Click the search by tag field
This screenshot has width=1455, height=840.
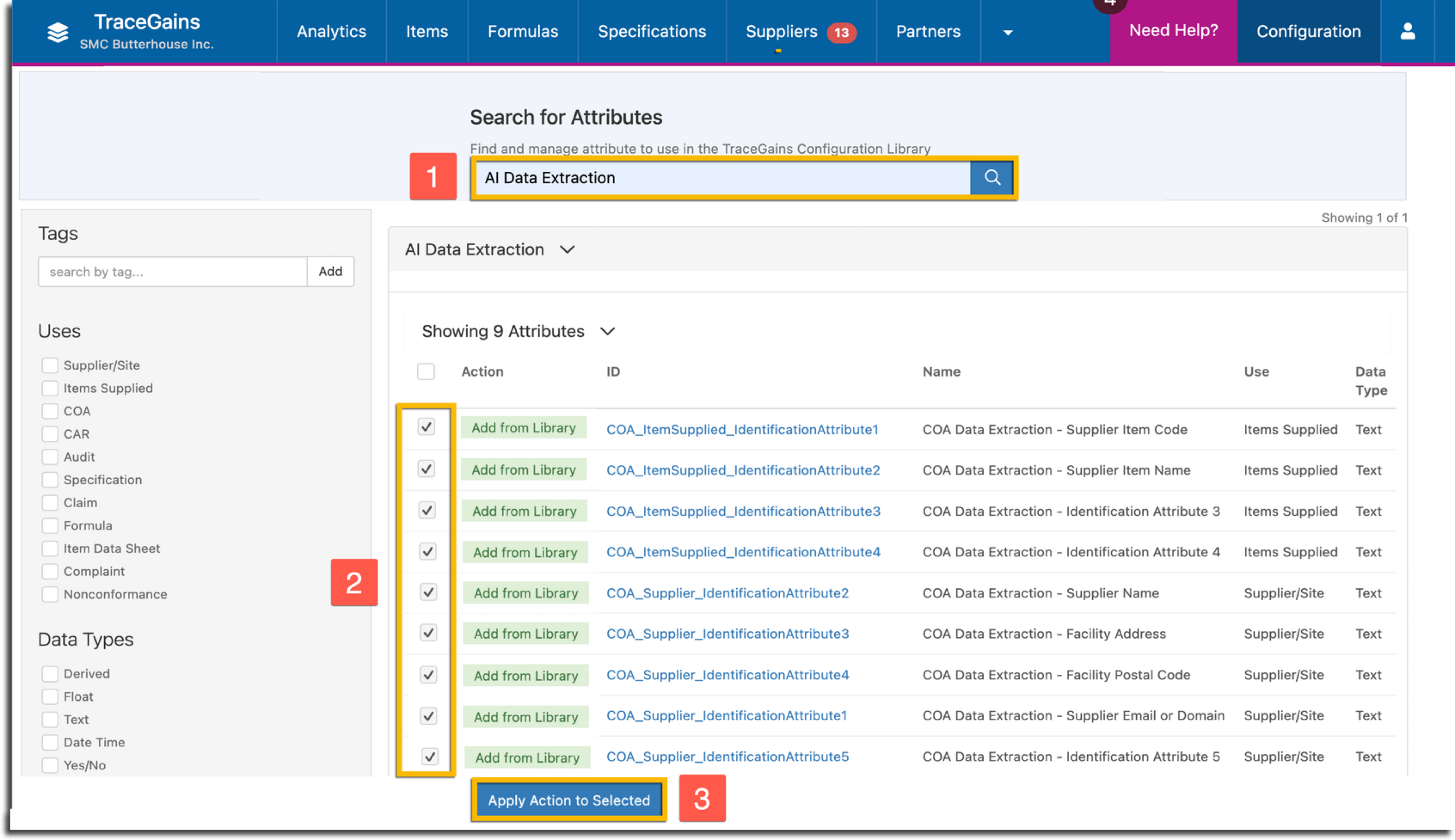172,271
